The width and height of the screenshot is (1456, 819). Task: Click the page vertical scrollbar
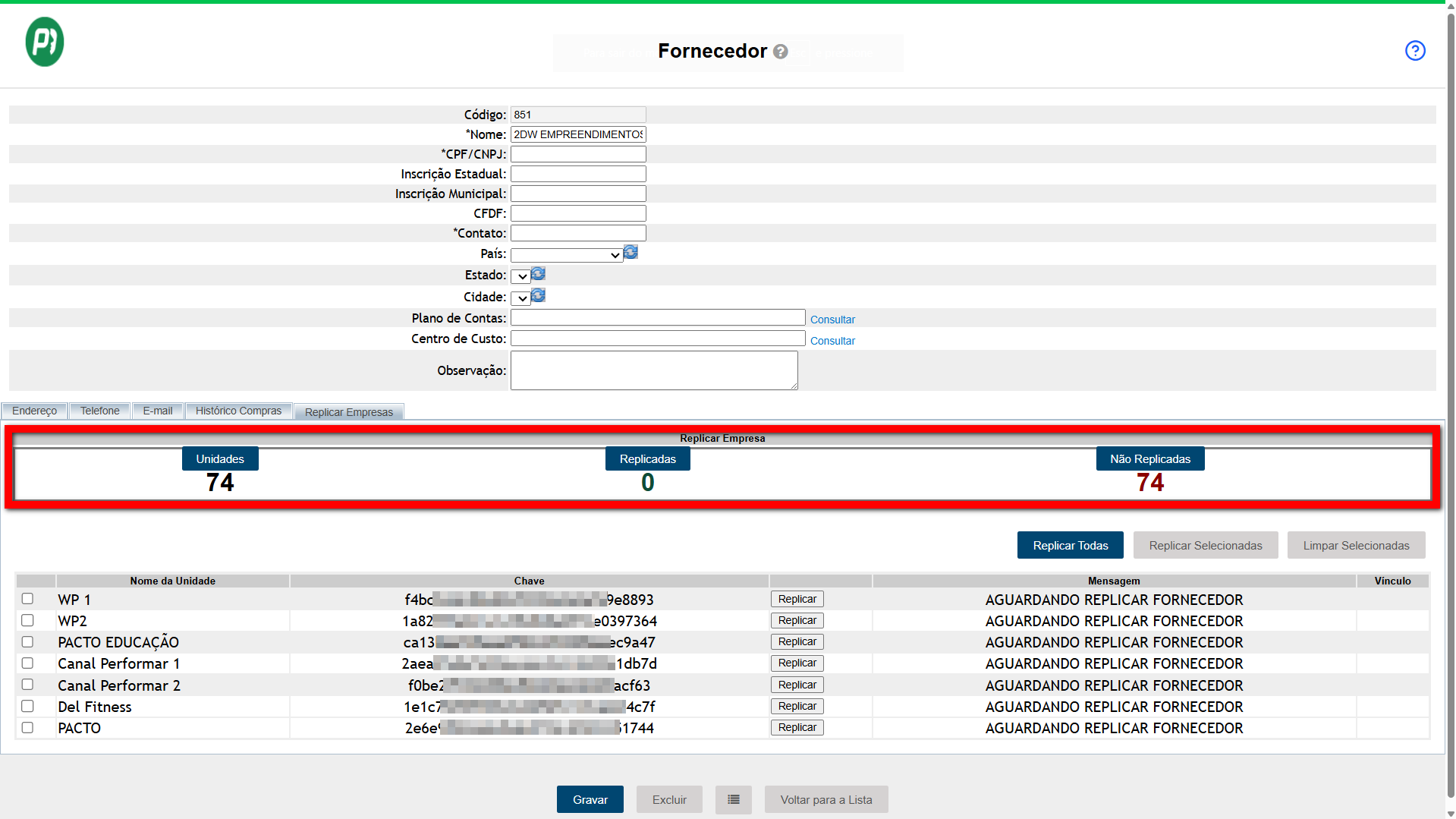point(1450,380)
